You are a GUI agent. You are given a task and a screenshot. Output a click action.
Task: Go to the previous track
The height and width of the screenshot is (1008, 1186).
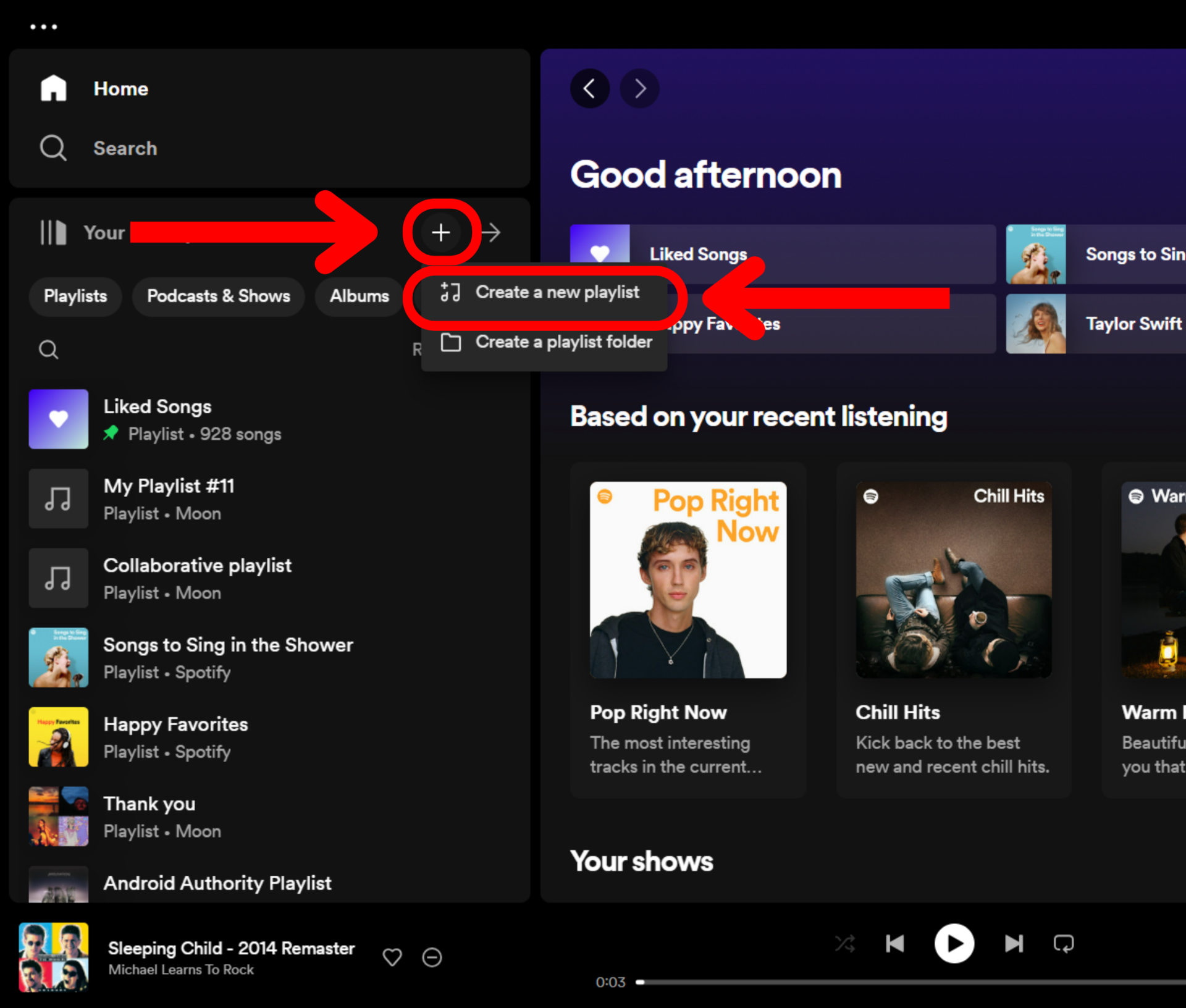[x=895, y=943]
